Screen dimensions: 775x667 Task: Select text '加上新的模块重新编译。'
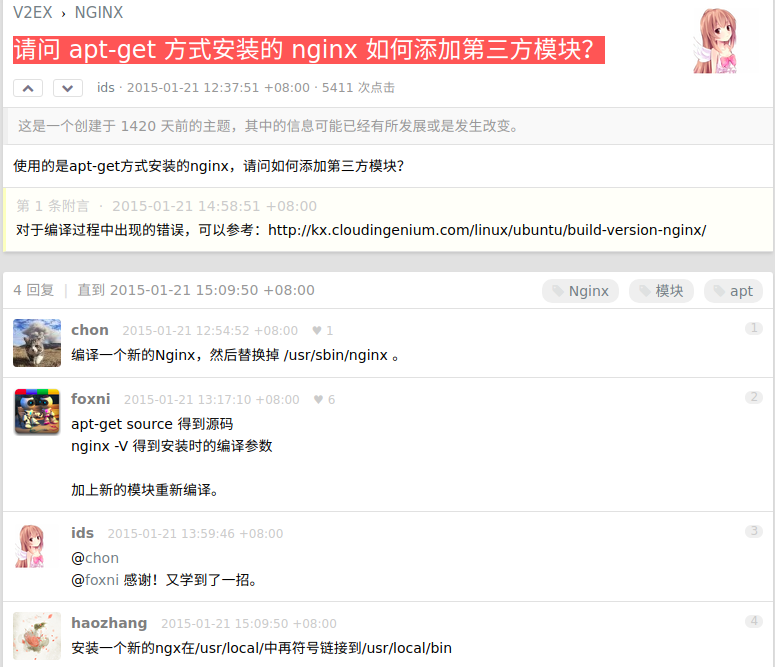(x=145, y=490)
